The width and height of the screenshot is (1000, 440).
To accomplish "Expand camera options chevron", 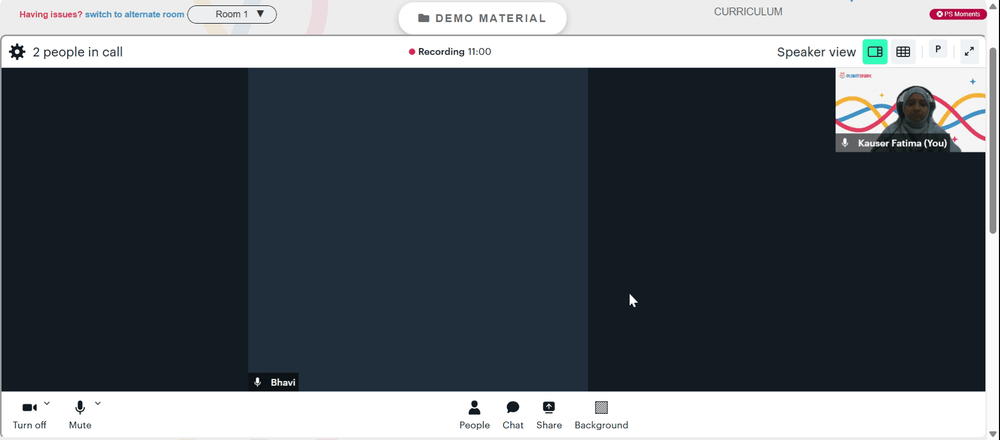I will (47, 403).
